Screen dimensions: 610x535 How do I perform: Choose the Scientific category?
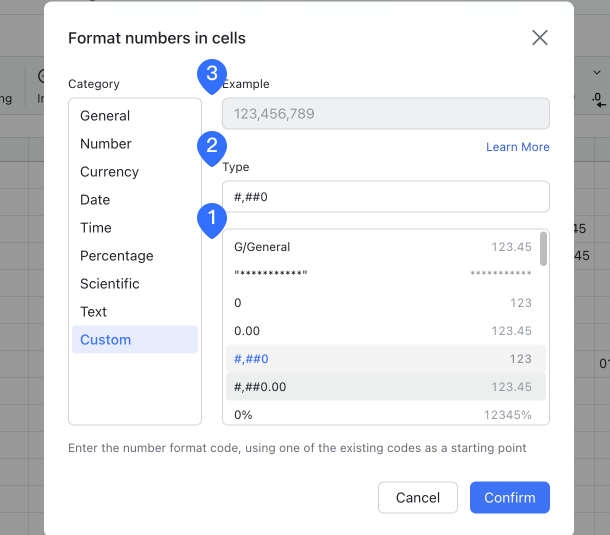(x=110, y=284)
